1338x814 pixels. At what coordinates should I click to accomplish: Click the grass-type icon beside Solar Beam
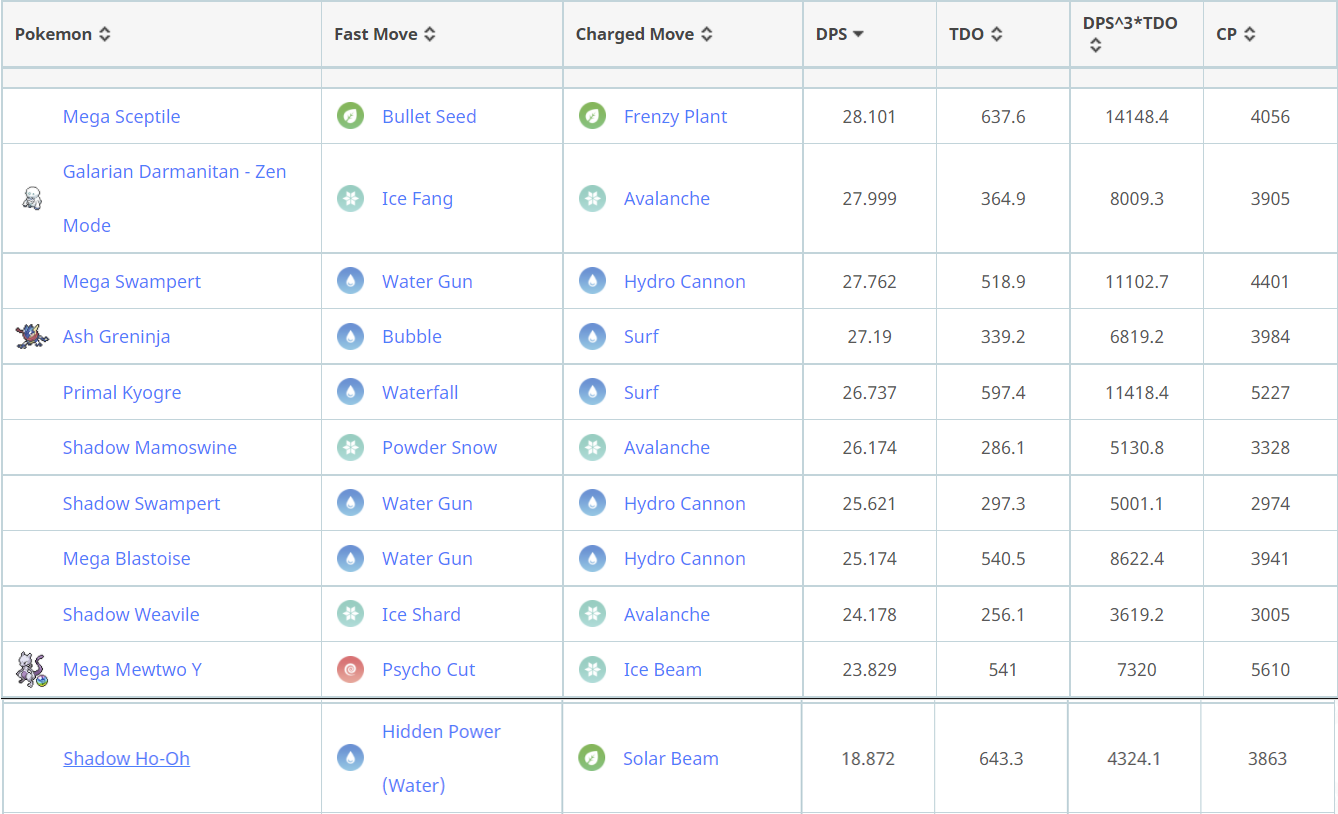click(592, 758)
